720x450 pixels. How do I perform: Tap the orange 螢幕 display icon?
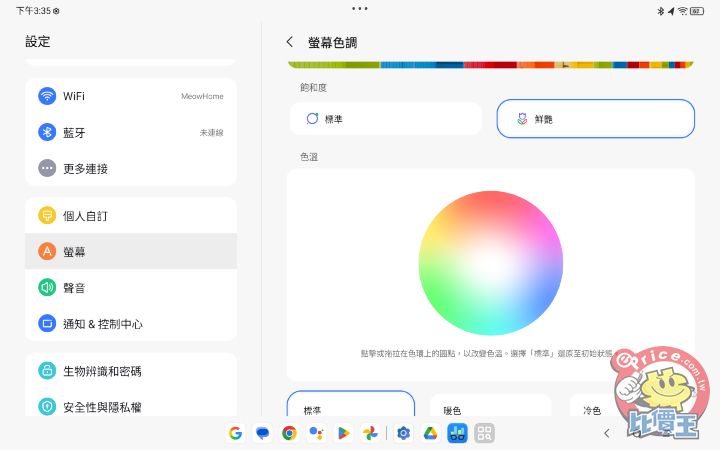point(47,251)
